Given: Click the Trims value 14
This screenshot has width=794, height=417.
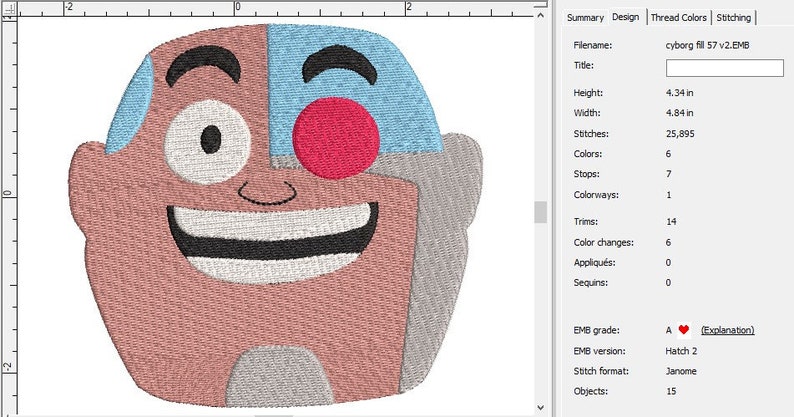Looking at the screenshot, I should 671,221.
